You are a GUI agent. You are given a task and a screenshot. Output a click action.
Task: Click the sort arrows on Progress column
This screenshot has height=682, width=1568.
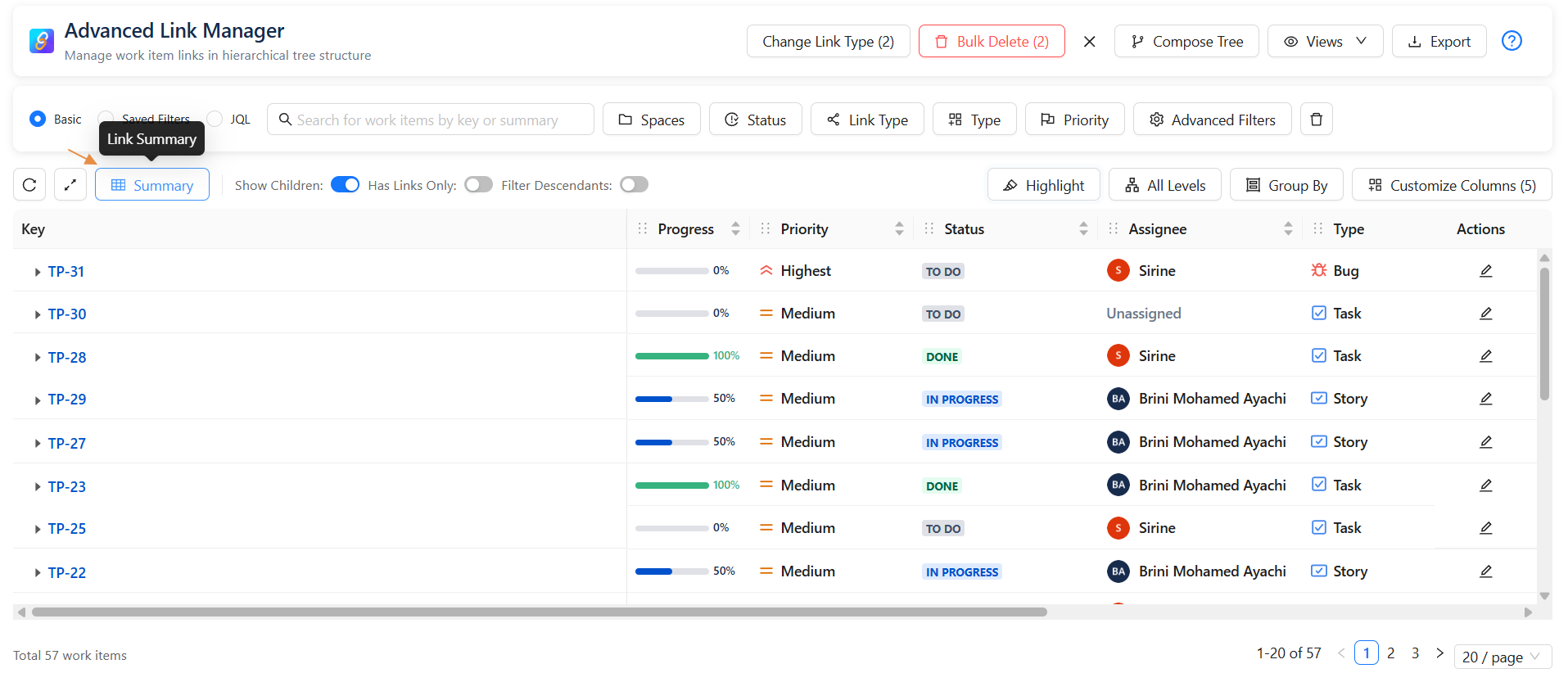(735, 229)
